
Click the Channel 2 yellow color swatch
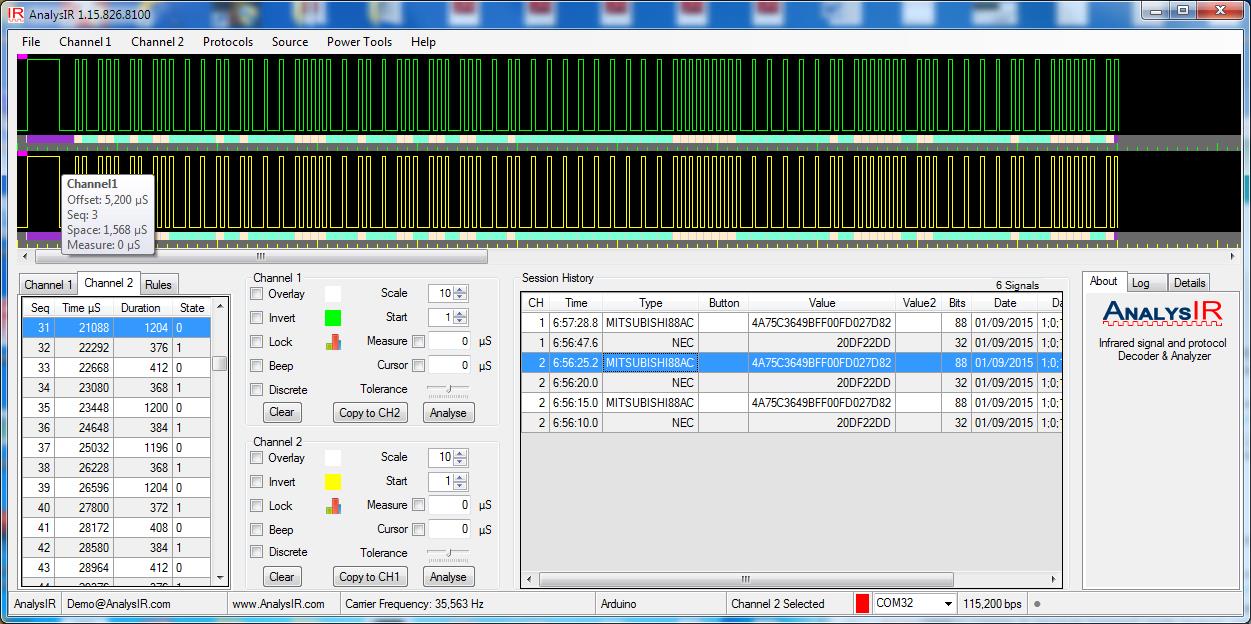[333, 482]
